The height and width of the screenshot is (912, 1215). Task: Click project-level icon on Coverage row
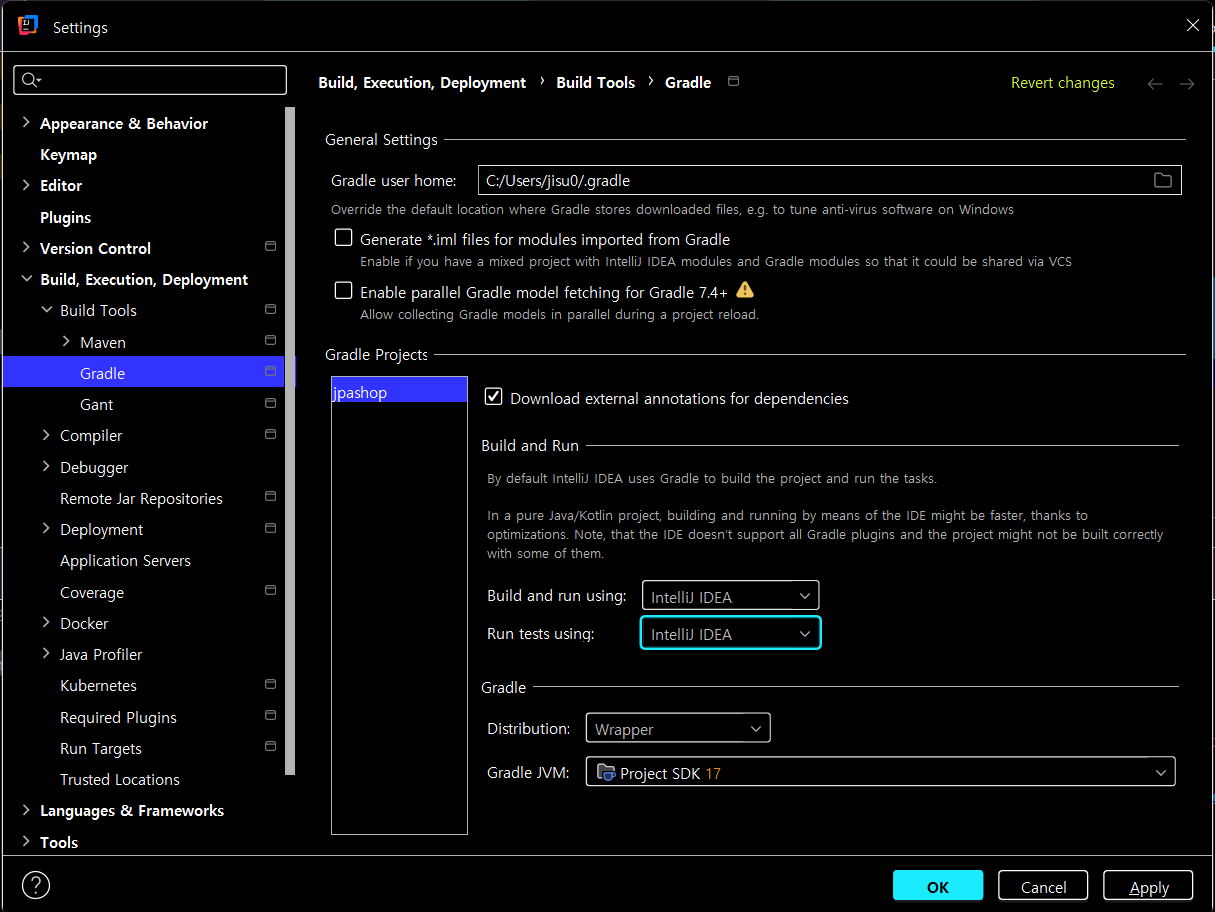270,590
